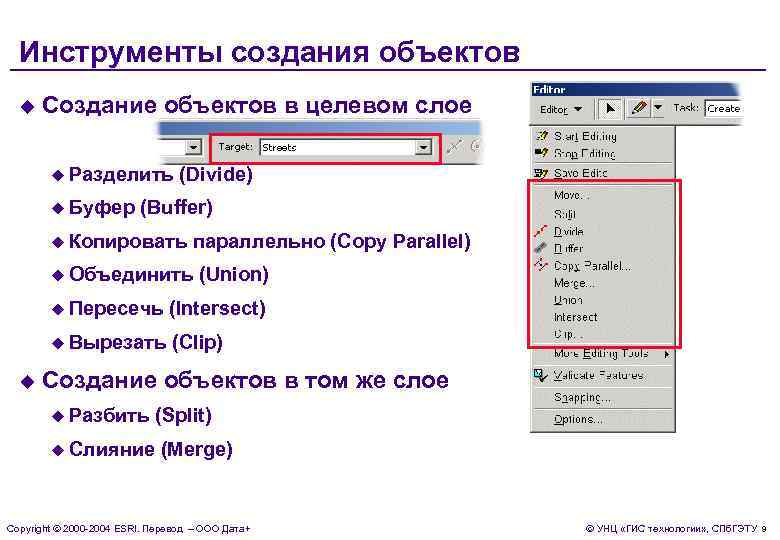Click the Copyright ESRI footer text

tap(128, 529)
